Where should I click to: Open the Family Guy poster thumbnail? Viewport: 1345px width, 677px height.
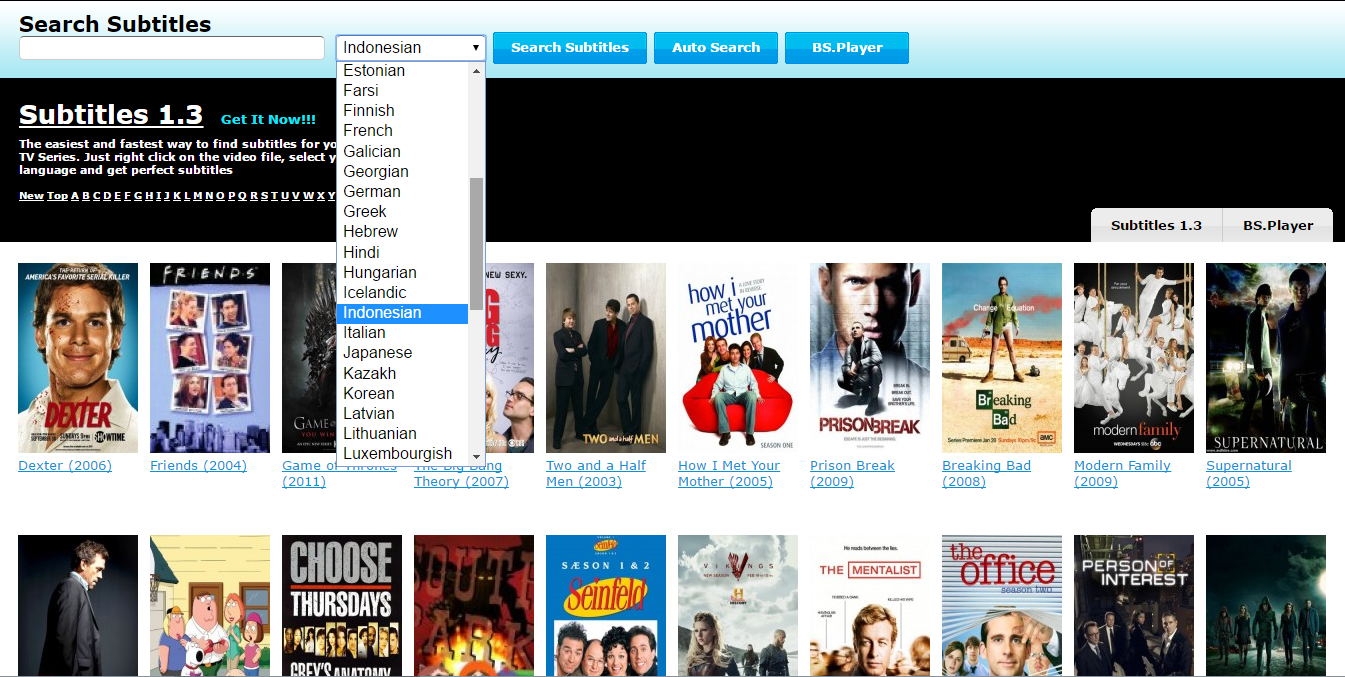point(210,606)
